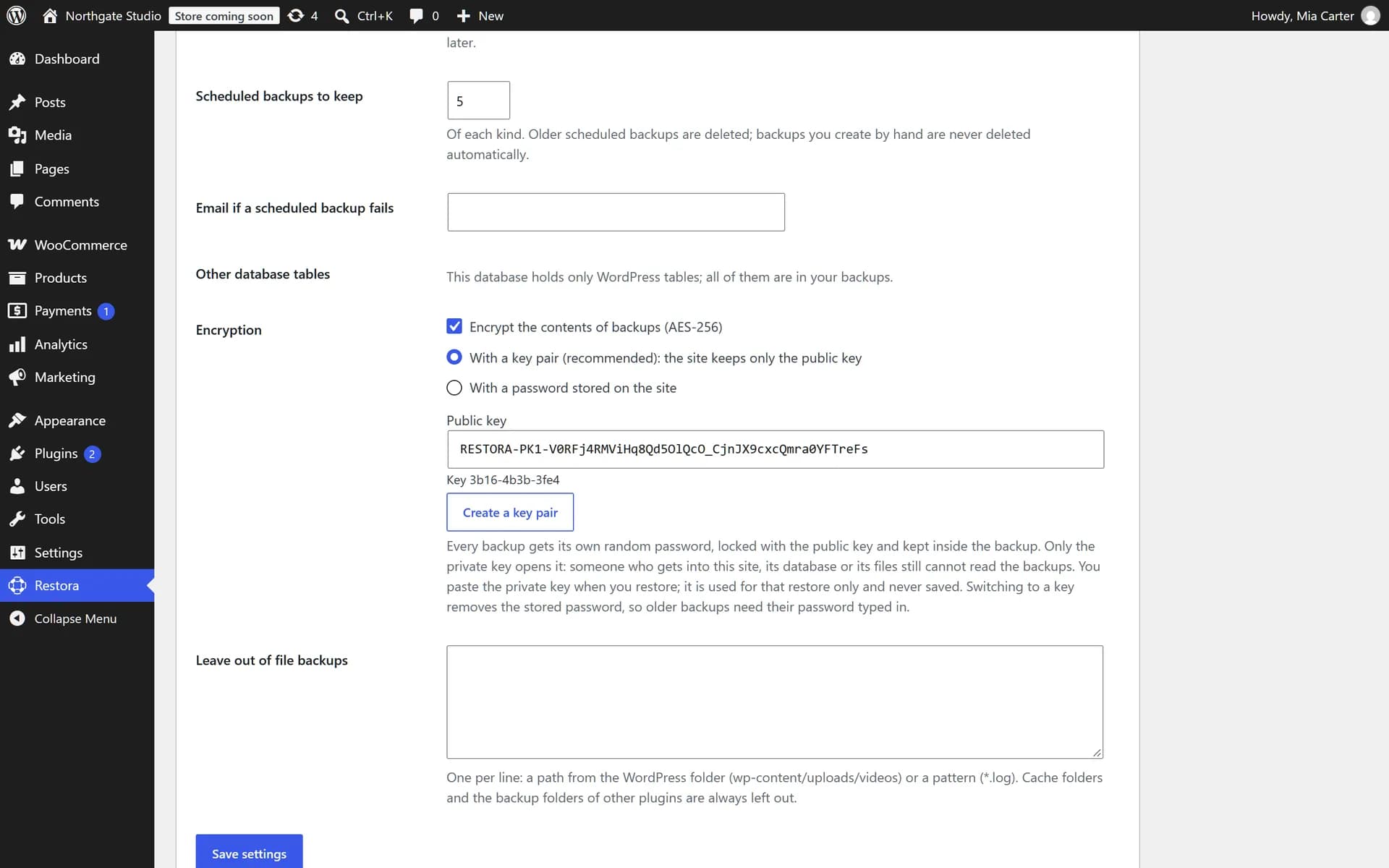Click the Tools wrench icon
Viewport: 1389px width, 868px height.
coord(17,519)
